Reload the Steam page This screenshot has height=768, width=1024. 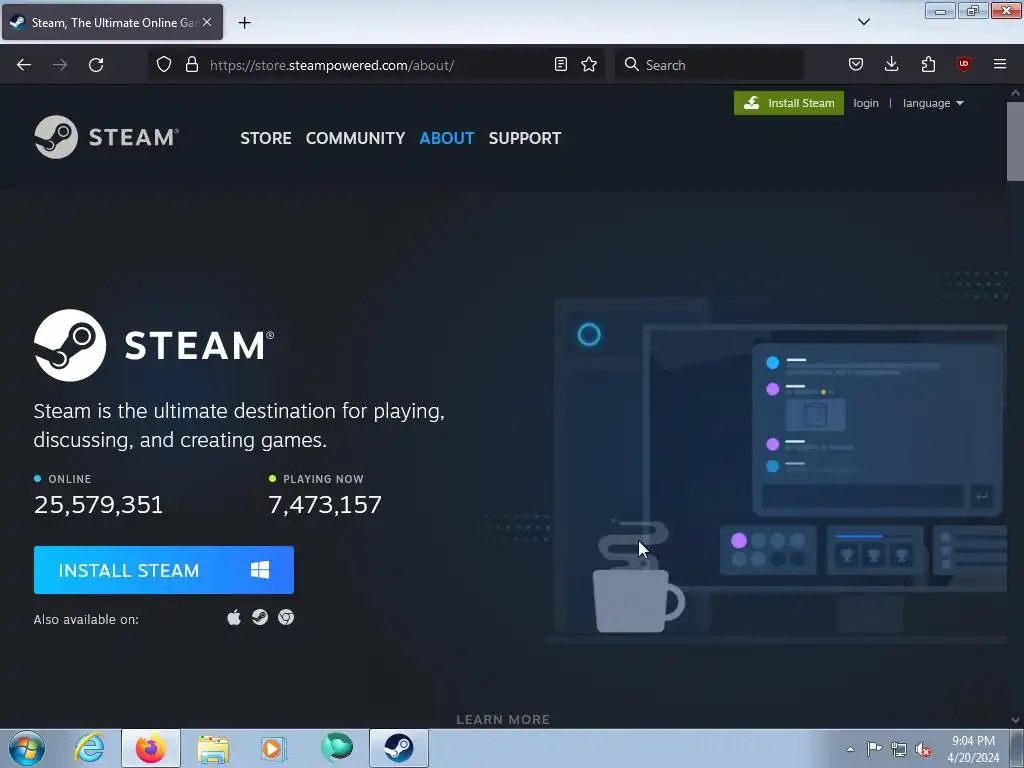[96, 65]
